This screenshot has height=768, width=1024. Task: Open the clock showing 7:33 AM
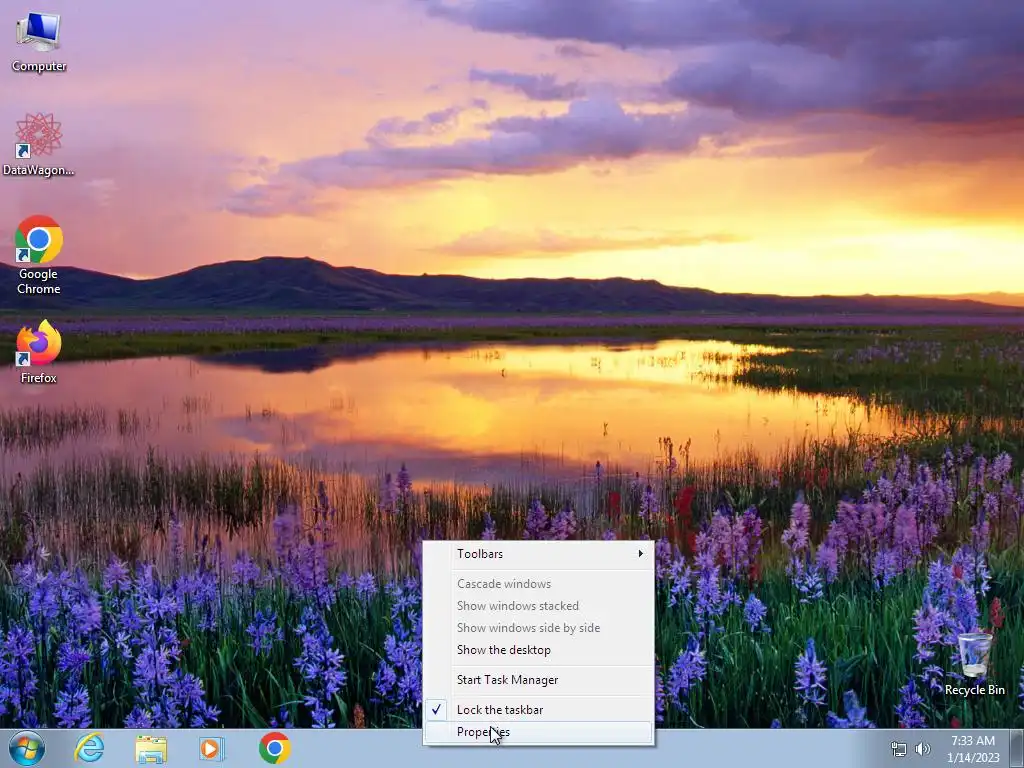click(973, 749)
